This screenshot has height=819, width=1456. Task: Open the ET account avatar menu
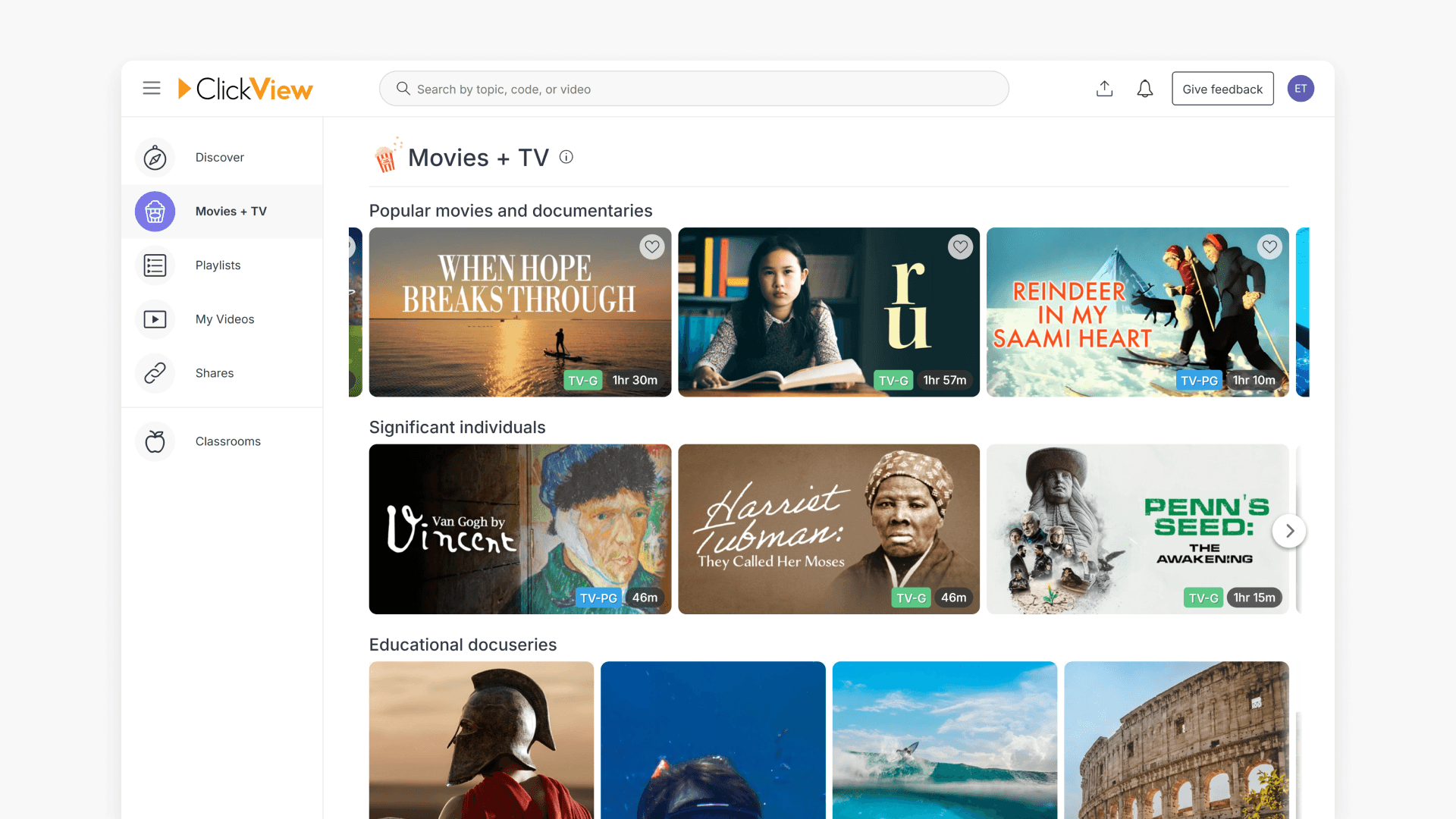[x=1301, y=88]
